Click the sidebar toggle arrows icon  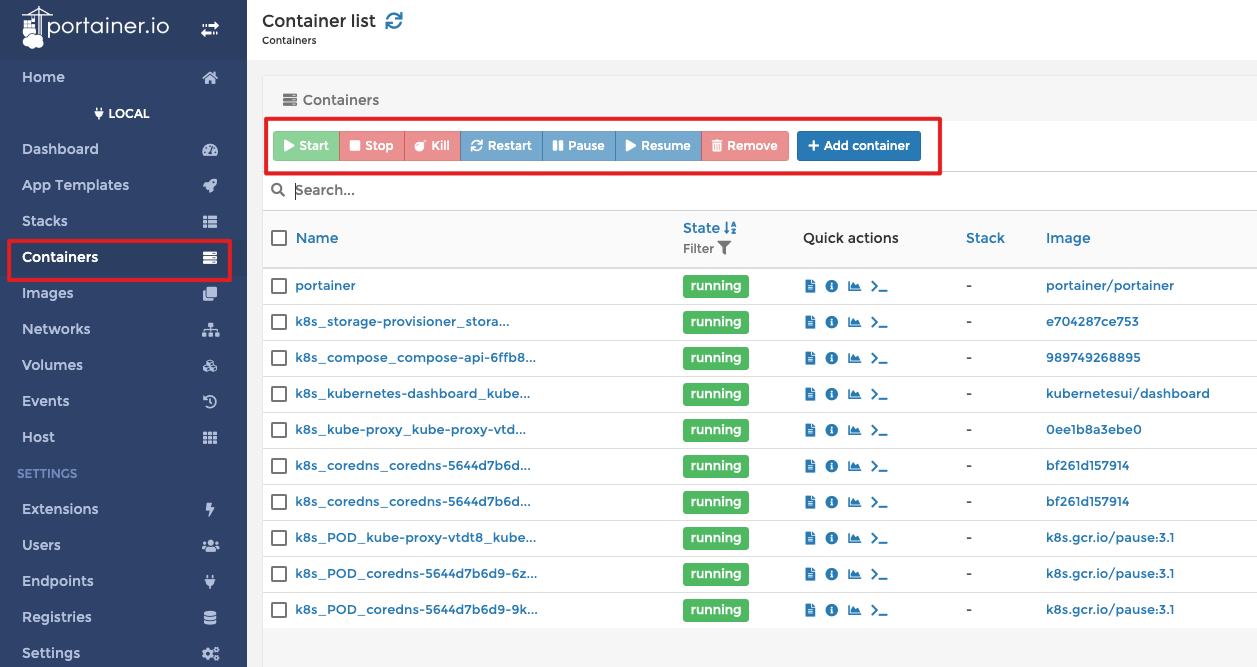pos(209,29)
